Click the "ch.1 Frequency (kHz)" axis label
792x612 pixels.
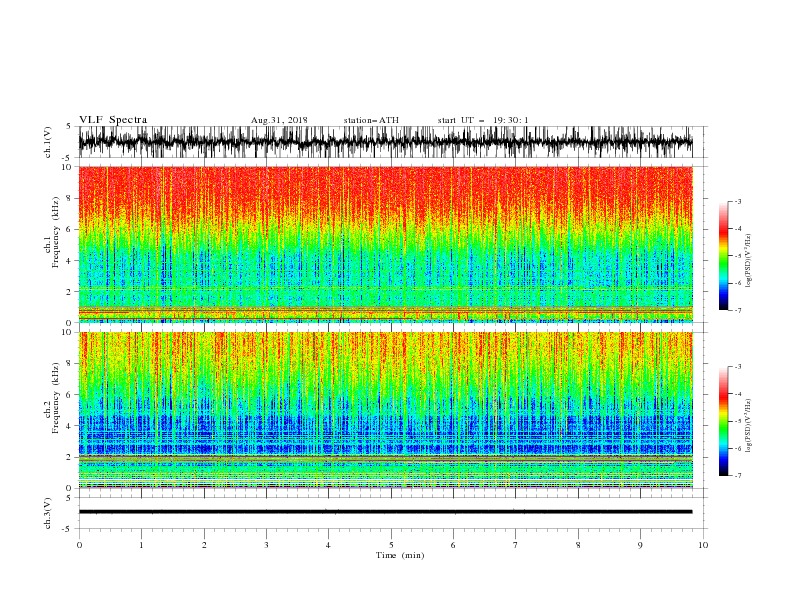52,233
